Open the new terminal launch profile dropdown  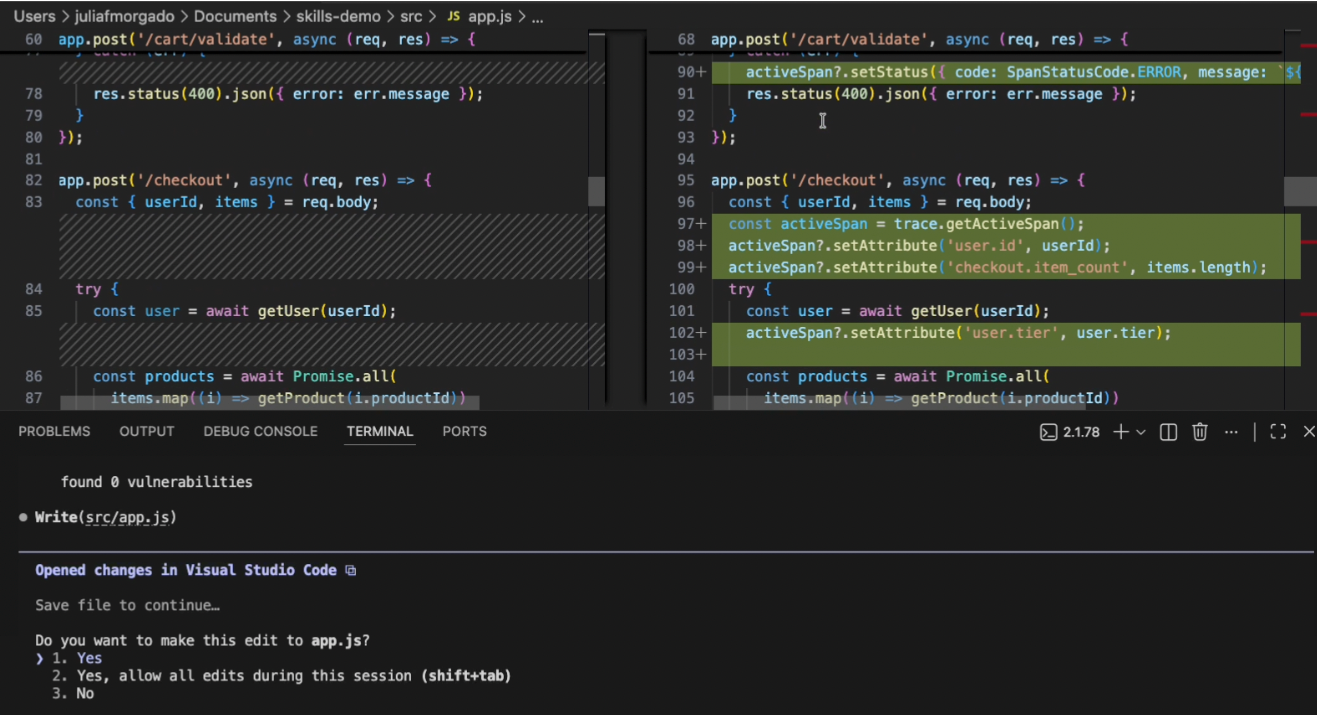pyautogui.click(x=1141, y=432)
